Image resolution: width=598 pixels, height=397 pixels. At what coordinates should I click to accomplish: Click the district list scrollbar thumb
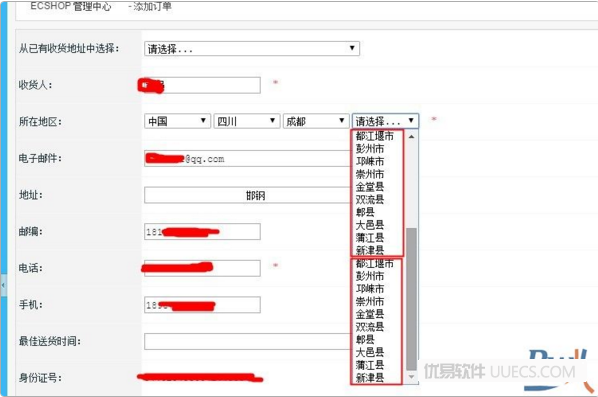[x=412, y=299]
